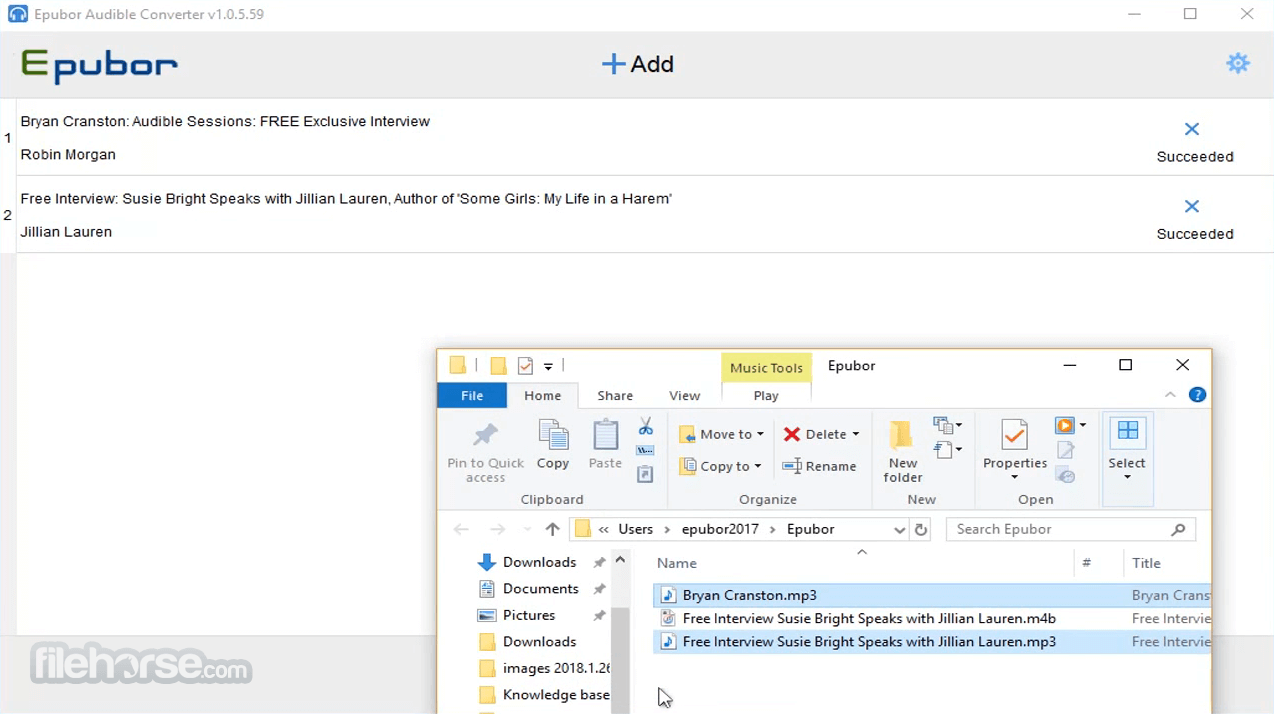
Task: Open the Easy access dropdown
Action: pyautogui.click(x=947, y=450)
